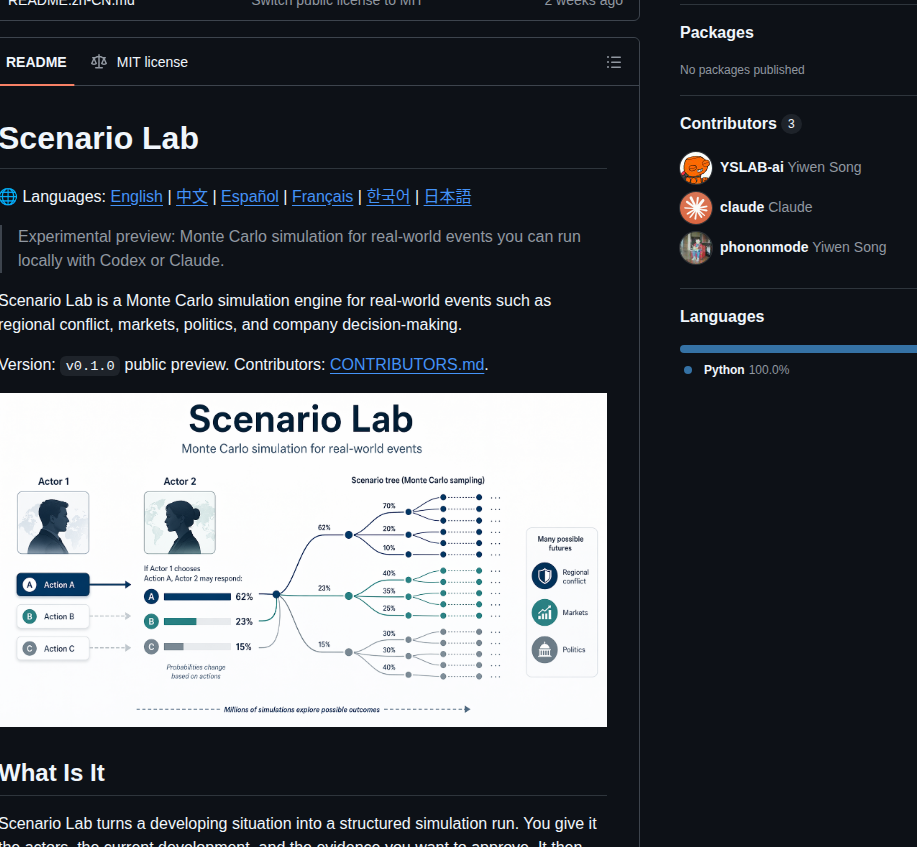This screenshot has height=847, width=917.
Task: Click the phononmode contributor avatar
Action: (695, 247)
